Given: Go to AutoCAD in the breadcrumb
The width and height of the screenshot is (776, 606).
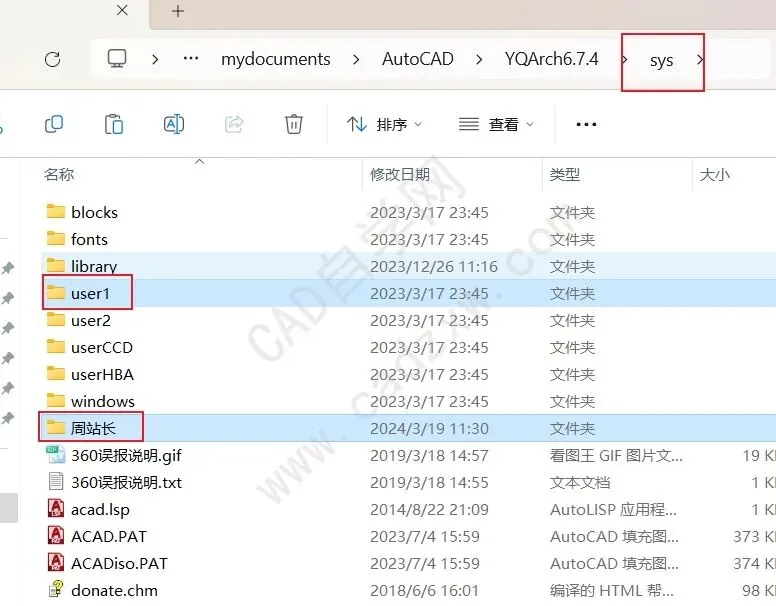Looking at the screenshot, I should (x=418, y=59).
